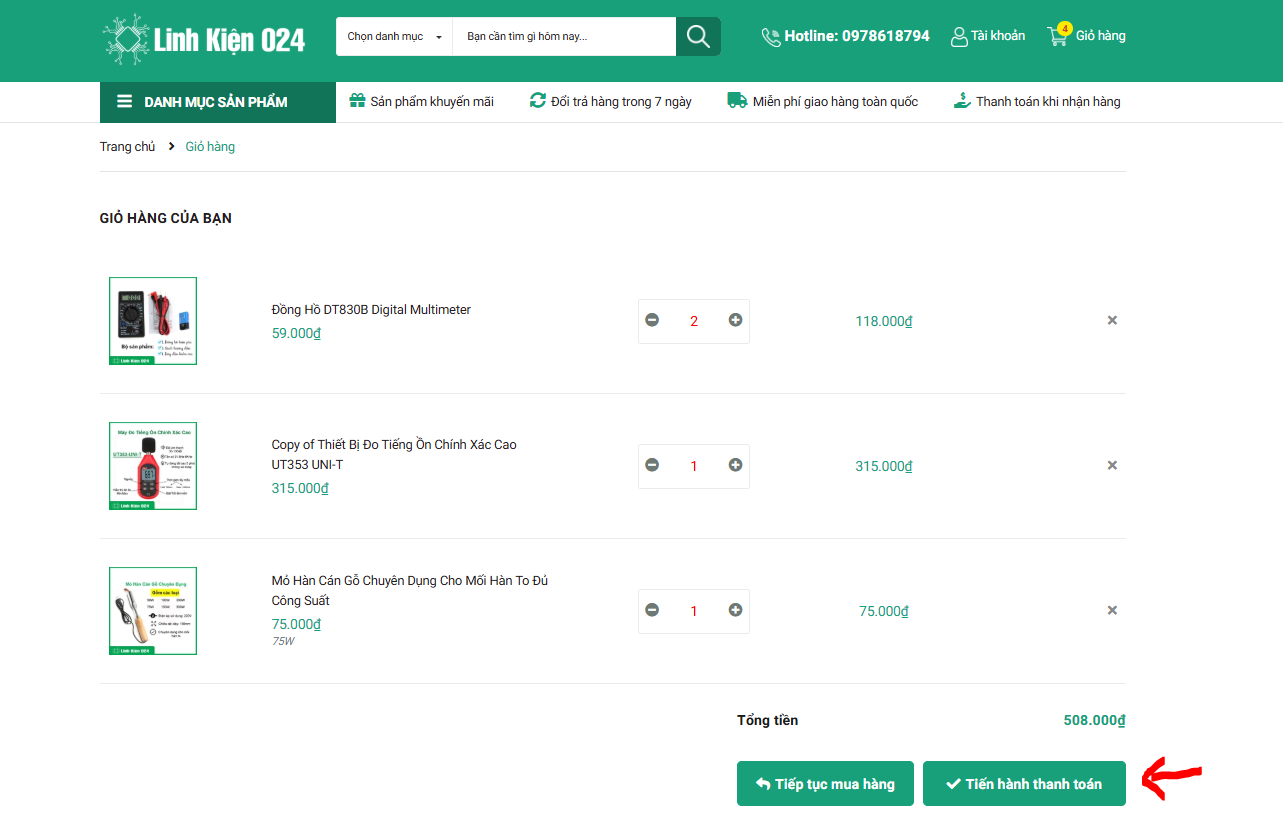
Task: Click the Giỏ hàng header link text
Action: click(1101, 36)
